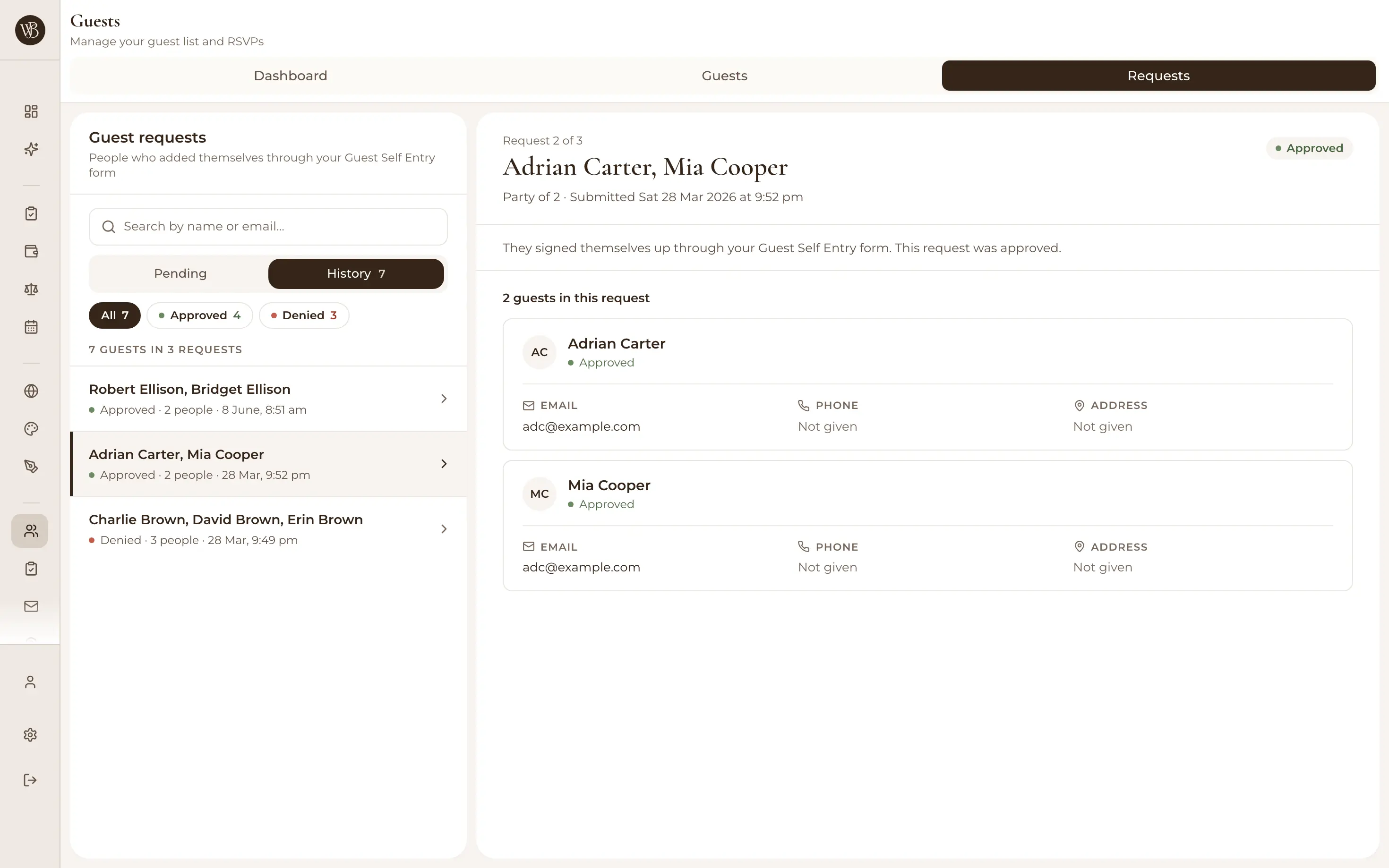This screenshot has height=868, width=1389.
Task: Expand the Adrian Carter, Mia Cooper chevron
Action: click(x=443, y=464)
